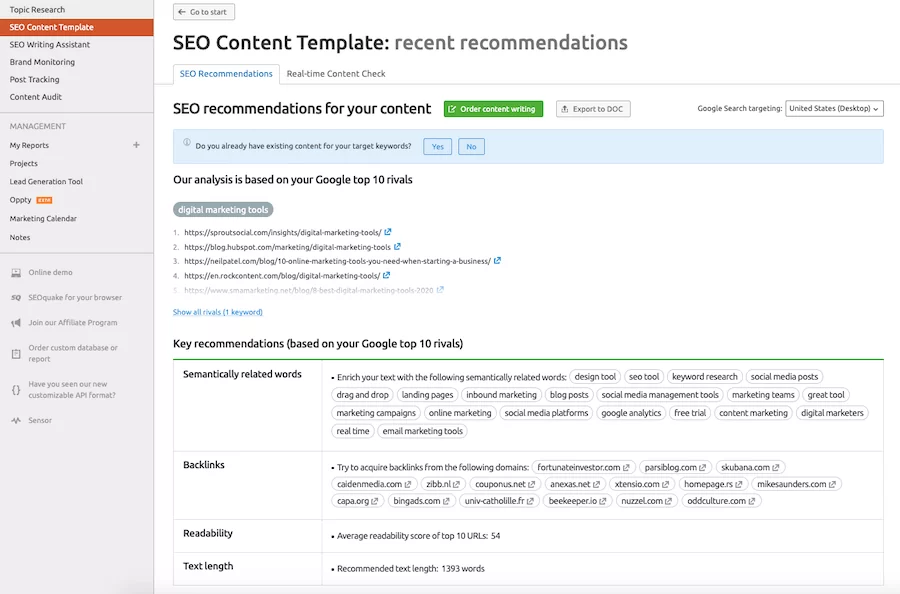Click the email marketing tools tag
Viewport: 900px width, 594px height.
point(422,431)
